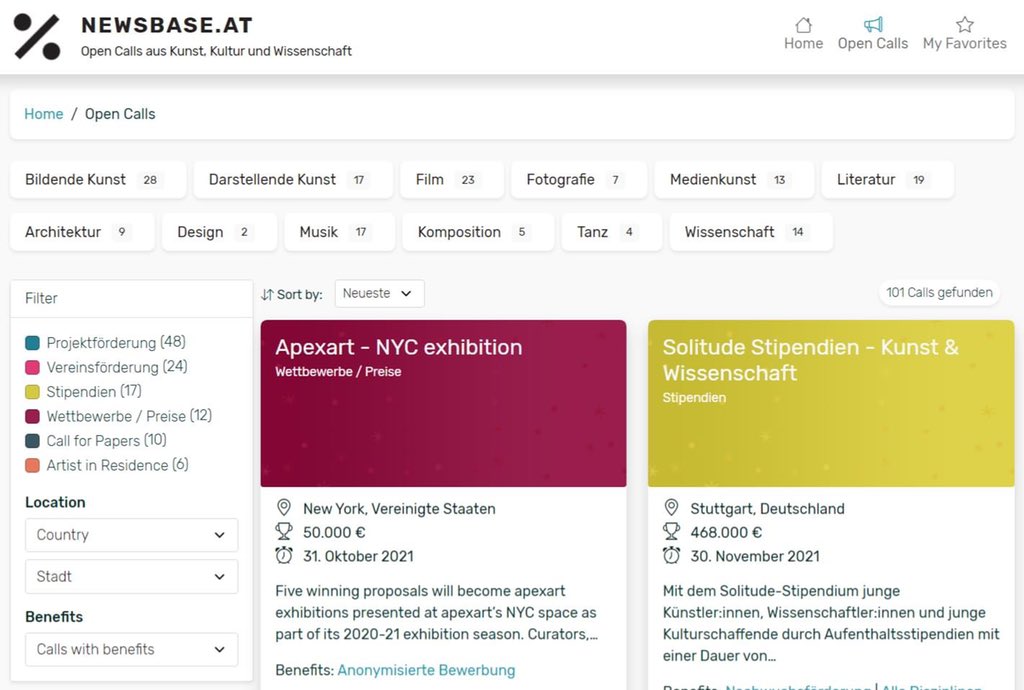
Task: Select the Komposition category tab
Action: pyautogui.click(x=478, y=232)
